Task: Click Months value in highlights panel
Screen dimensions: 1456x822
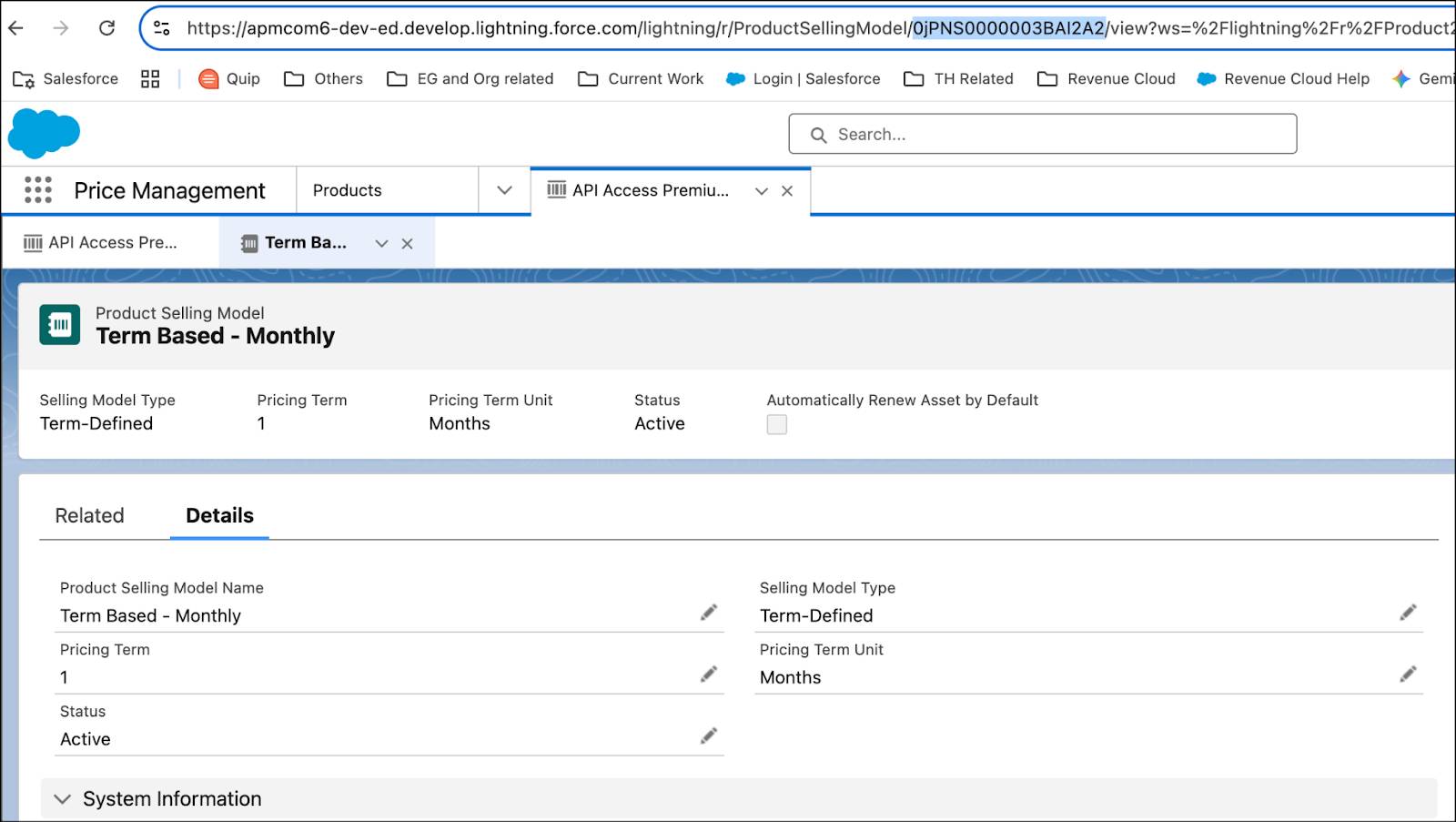Action: (460, 423)
